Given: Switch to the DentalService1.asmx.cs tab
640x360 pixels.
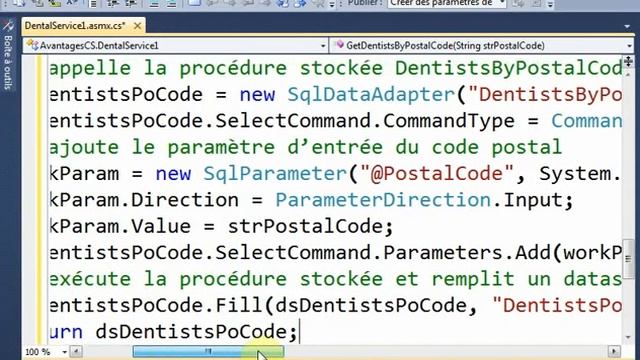Looking at the screenshot, I should tap(75, 26).
